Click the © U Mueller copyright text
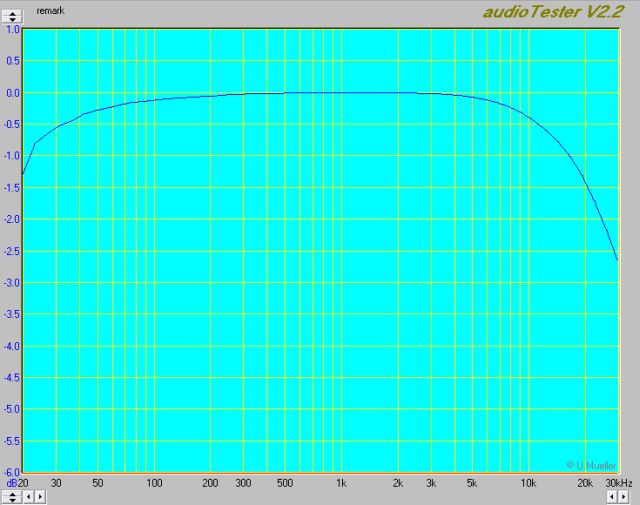640x505 pixels. 591,464
